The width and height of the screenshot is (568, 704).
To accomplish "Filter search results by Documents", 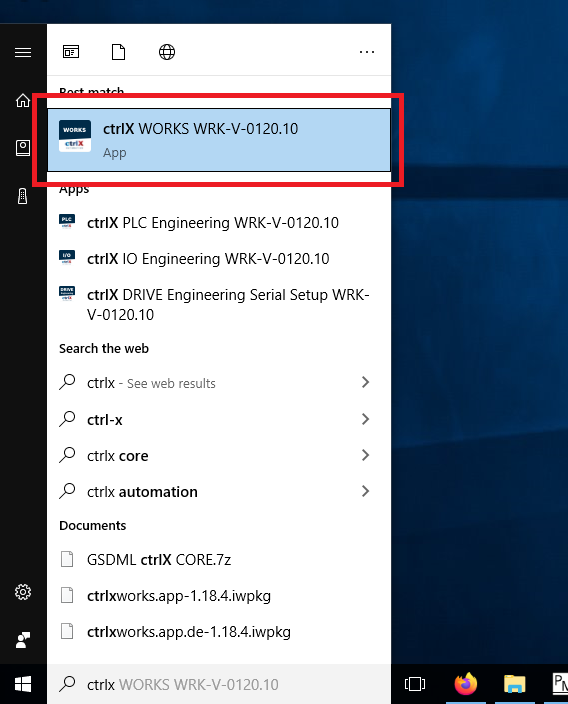I will tap(119, 52).
